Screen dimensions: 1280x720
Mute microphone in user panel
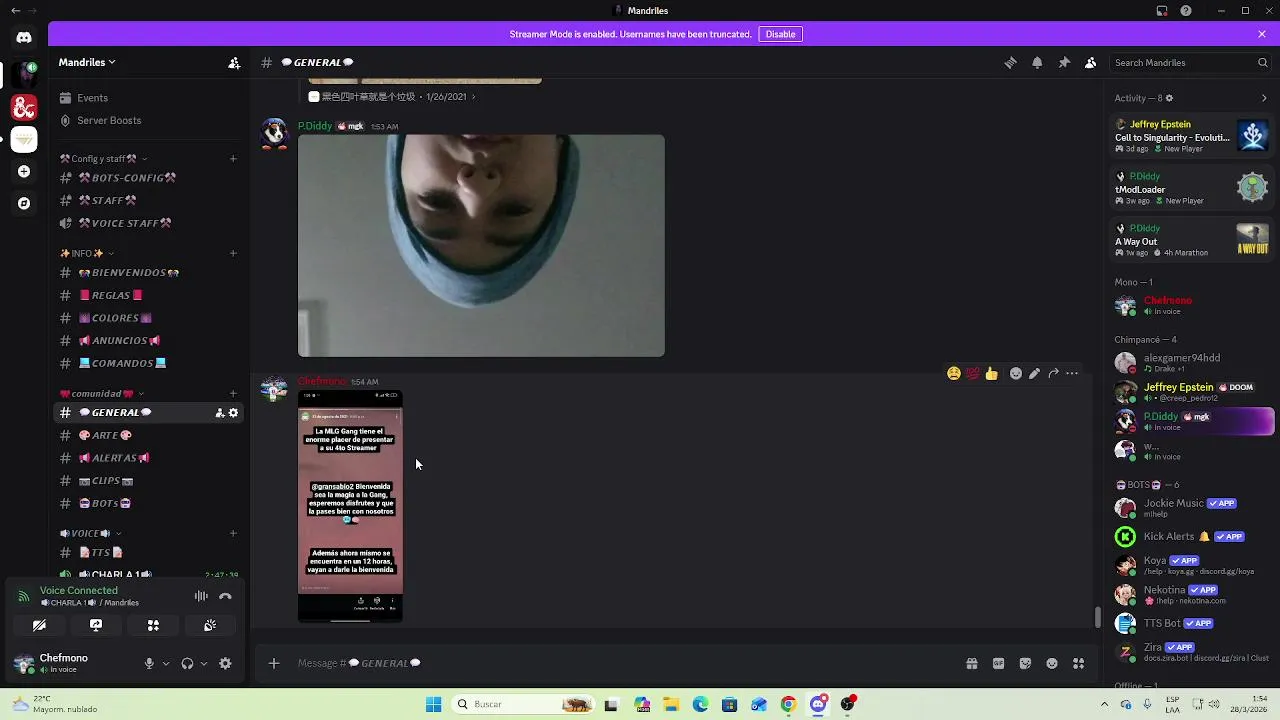pos(149,663)
